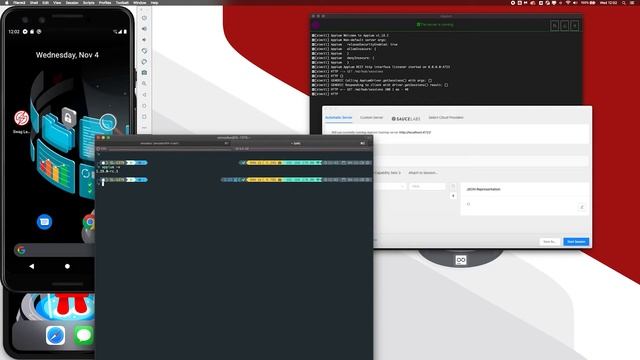Open the Messages app on Android home screen
The image size is (640, 360).
click(x=44, y=222)
